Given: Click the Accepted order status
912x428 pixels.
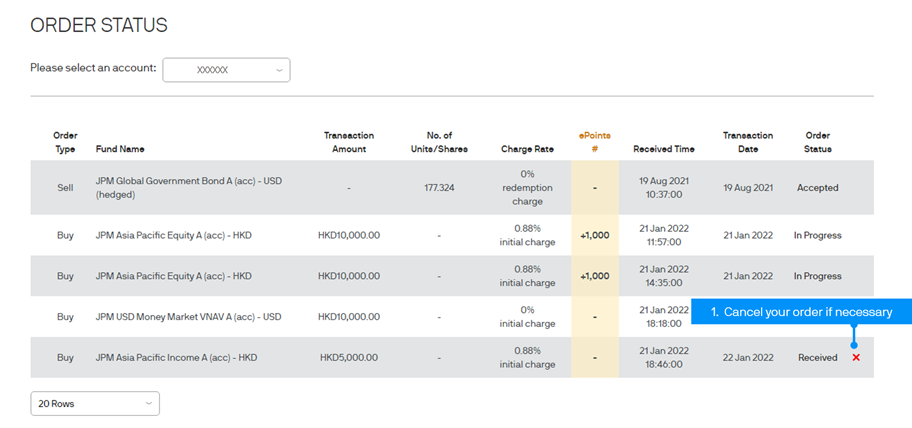Looking at the screenshot, I should [818, 188].
